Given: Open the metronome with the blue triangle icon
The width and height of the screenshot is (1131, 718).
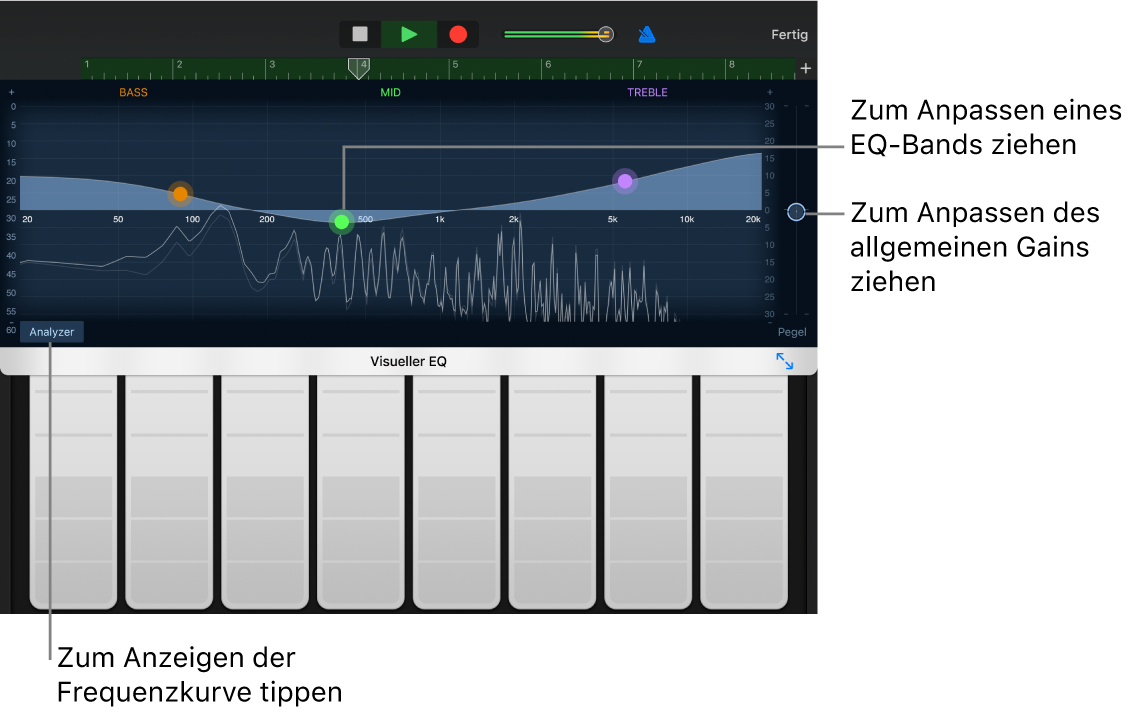Looking at the screenshot, I should 647,34.
